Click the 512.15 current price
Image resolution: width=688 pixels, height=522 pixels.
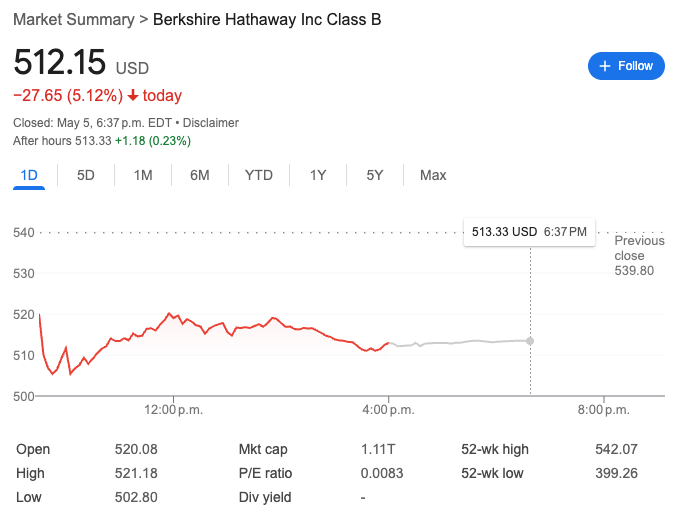pos(60,62)
